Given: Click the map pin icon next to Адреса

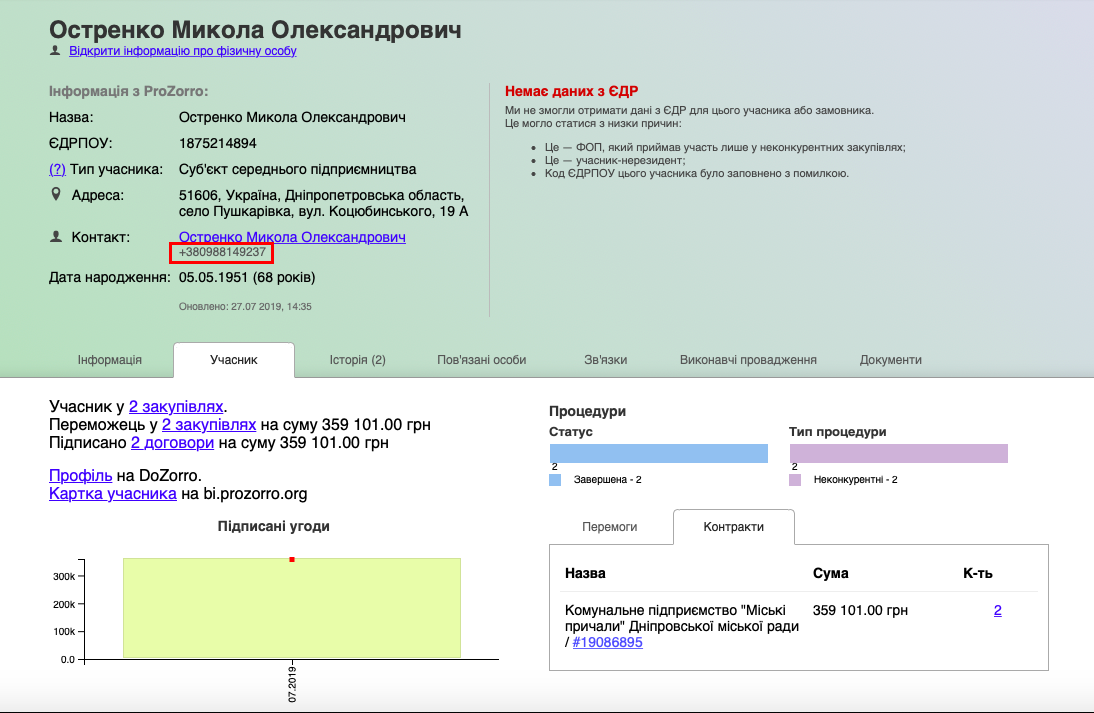Looking at the screenshot, I should click(56, 194).
